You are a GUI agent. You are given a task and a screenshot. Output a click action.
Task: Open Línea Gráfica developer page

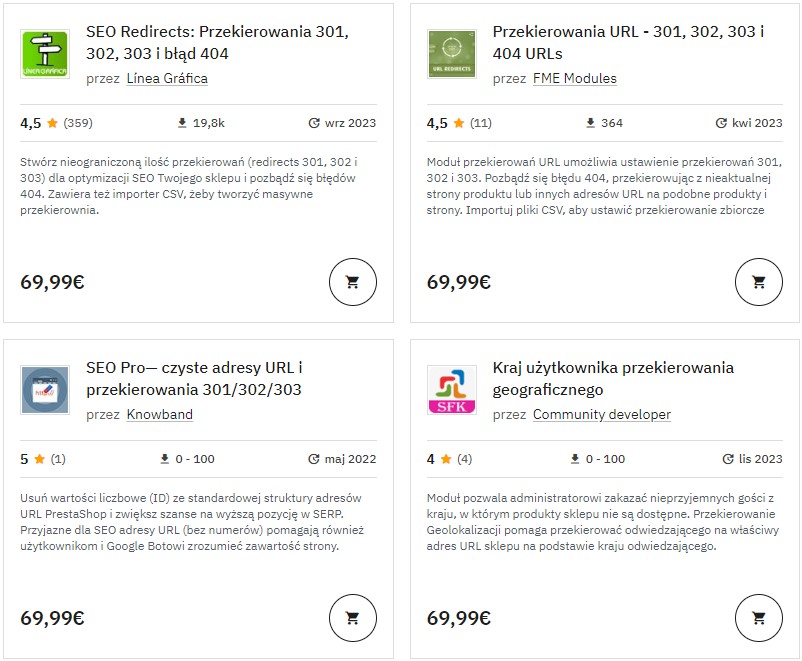tap(167, 78)
